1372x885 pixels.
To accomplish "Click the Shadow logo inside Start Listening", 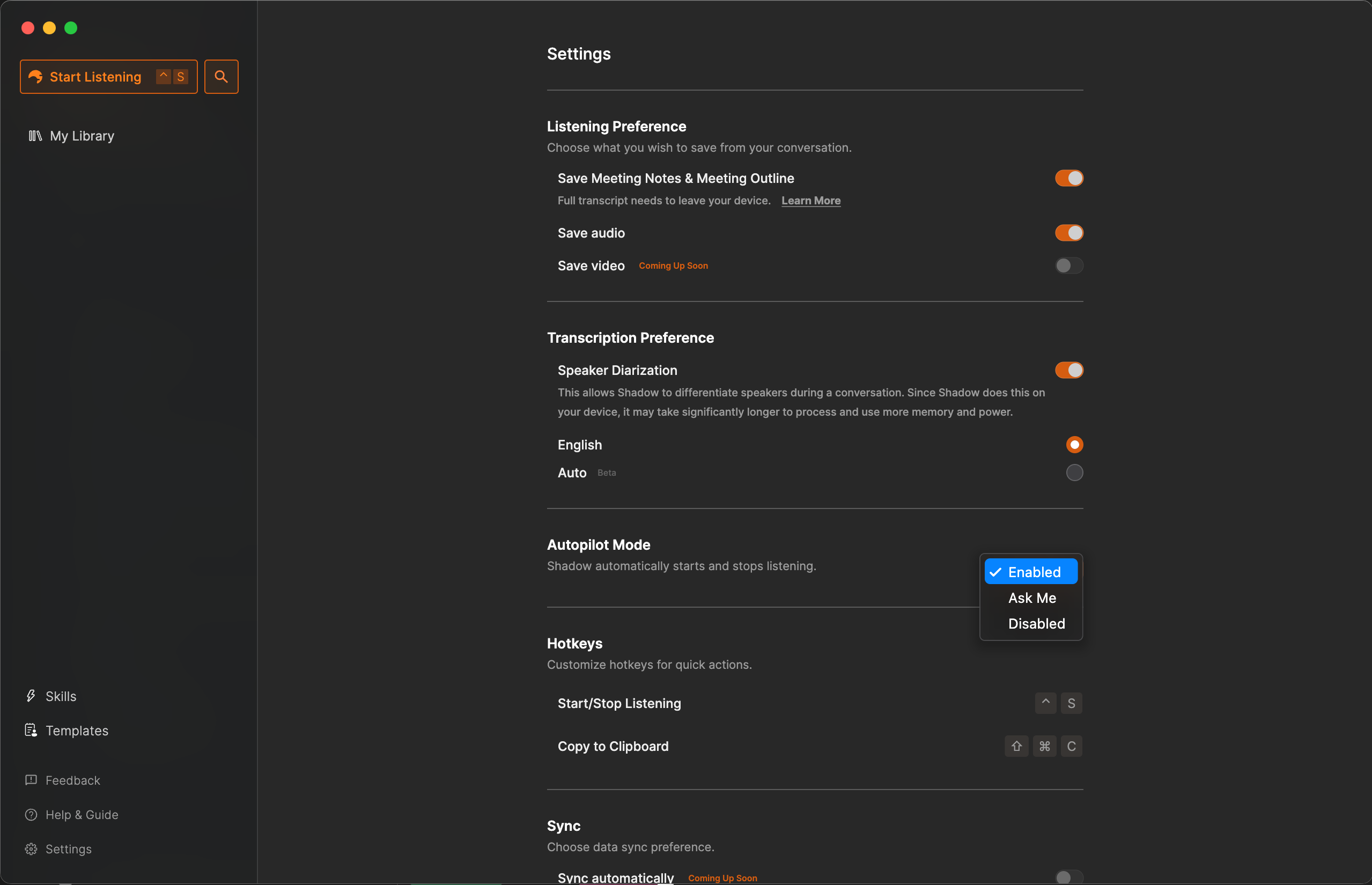I will tap(35, 76).
